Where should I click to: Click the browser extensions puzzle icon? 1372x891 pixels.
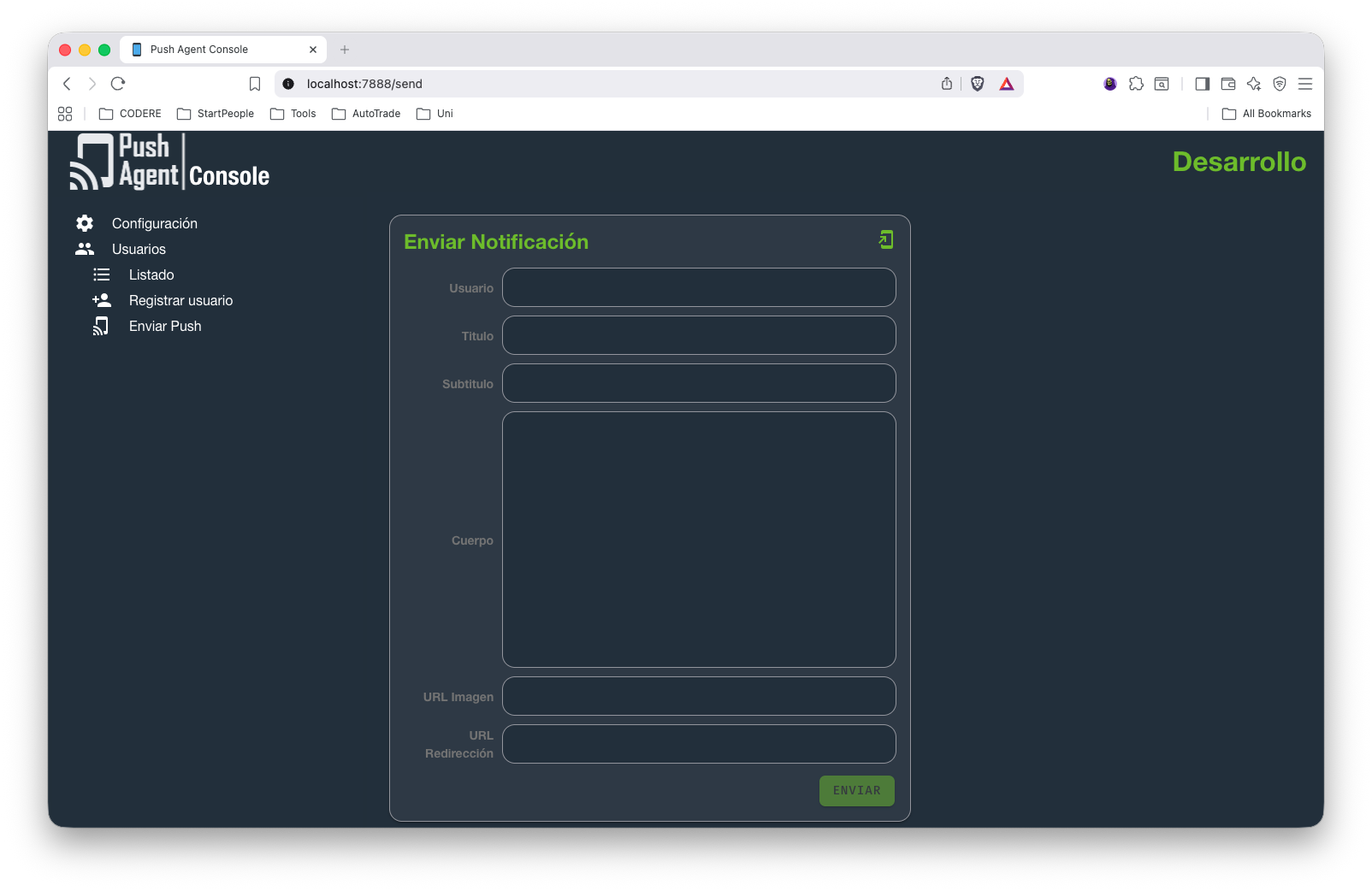coord(1136,84)
